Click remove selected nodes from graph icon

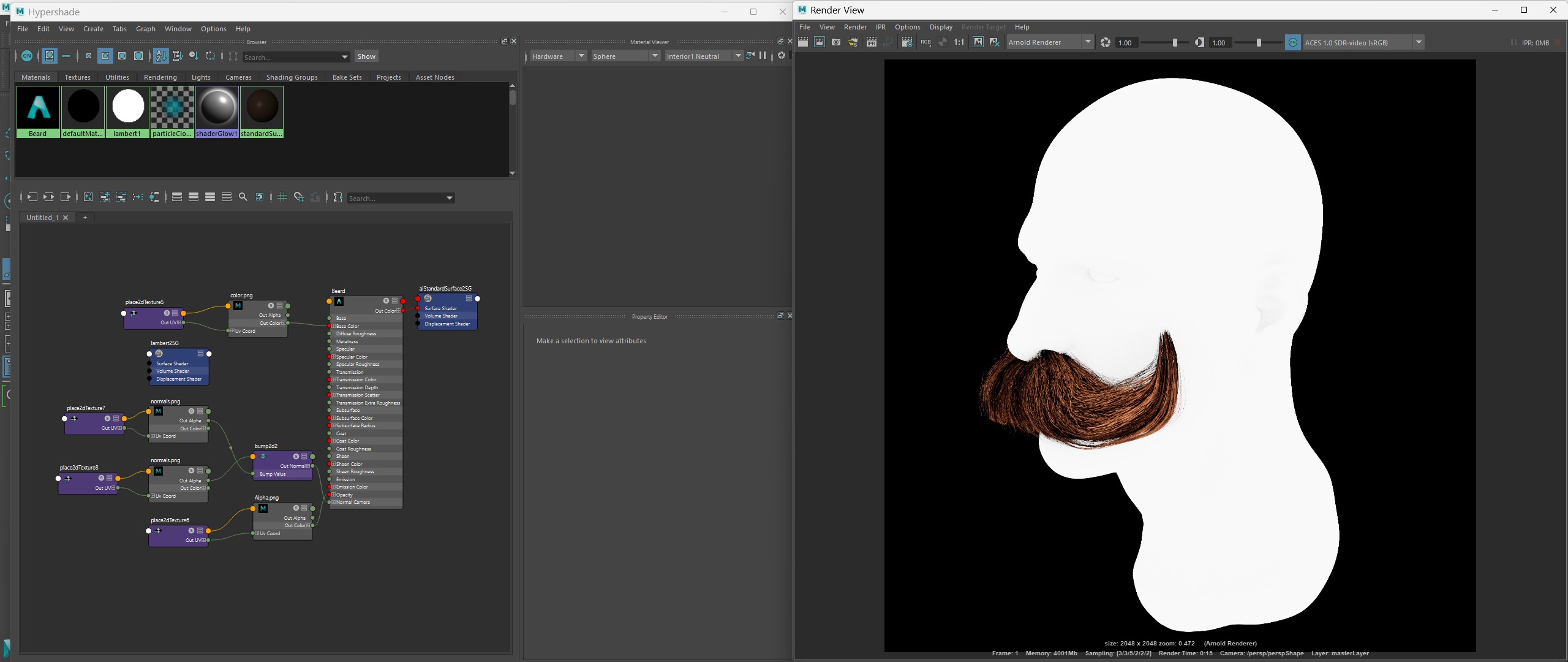tap(121, 197)
